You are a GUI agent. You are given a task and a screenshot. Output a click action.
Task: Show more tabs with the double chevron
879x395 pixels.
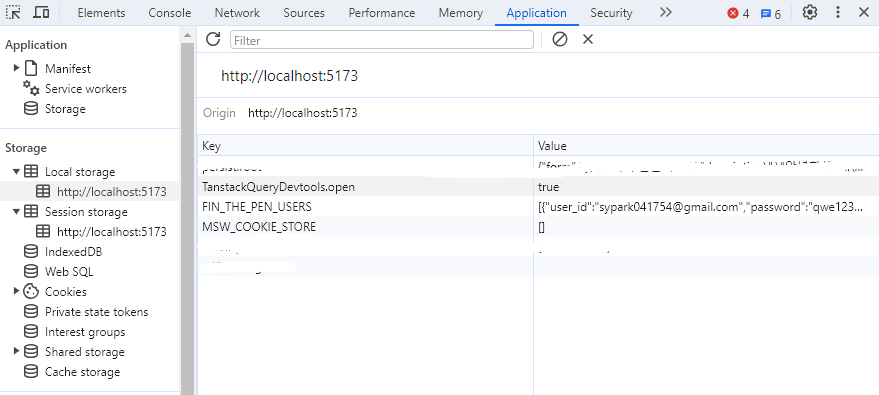click(665, 12)
